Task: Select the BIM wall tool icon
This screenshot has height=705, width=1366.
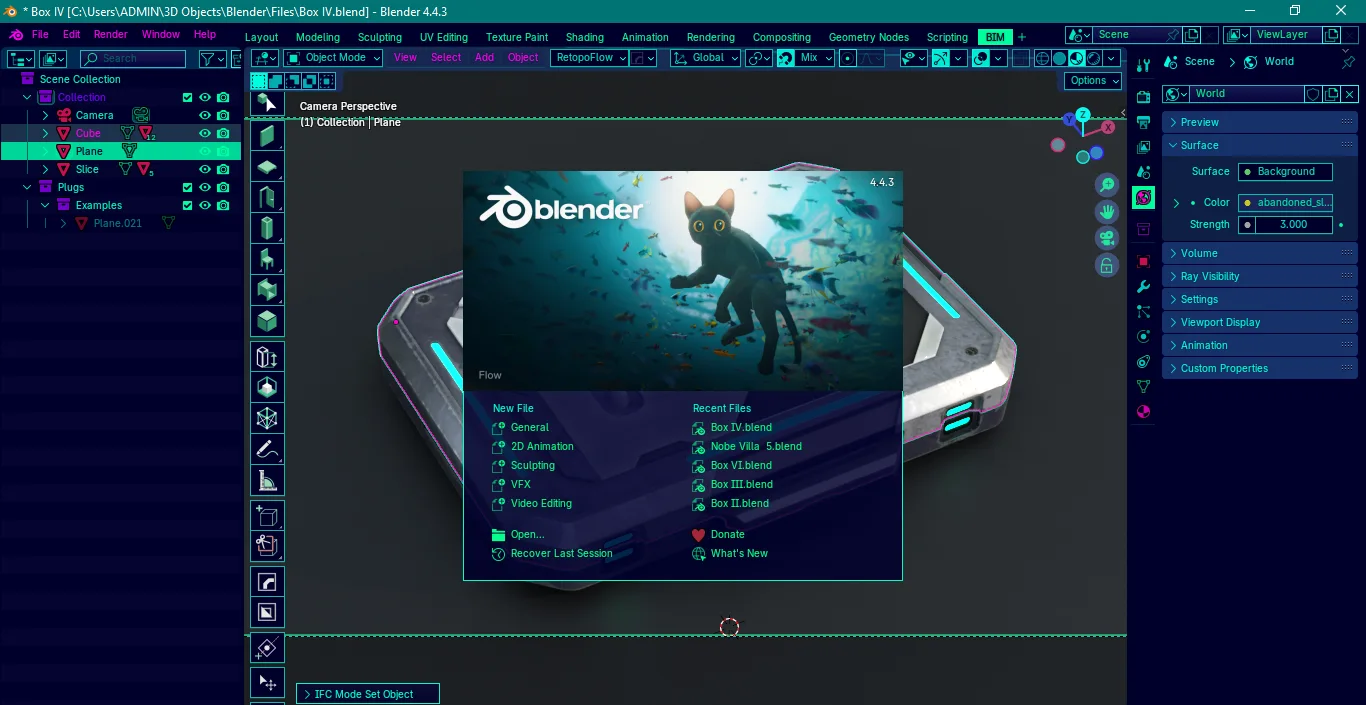Action: (267, 135)
